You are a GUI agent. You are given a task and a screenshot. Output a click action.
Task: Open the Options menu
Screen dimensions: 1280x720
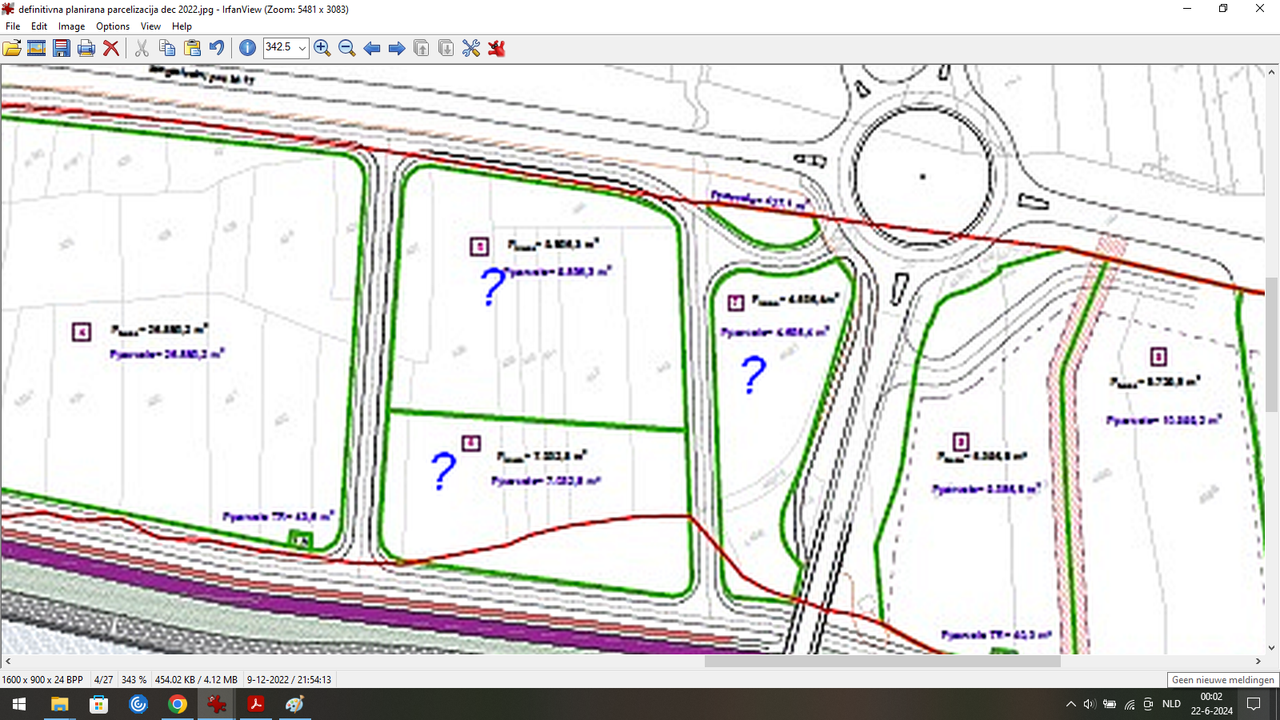pos(113,26)
